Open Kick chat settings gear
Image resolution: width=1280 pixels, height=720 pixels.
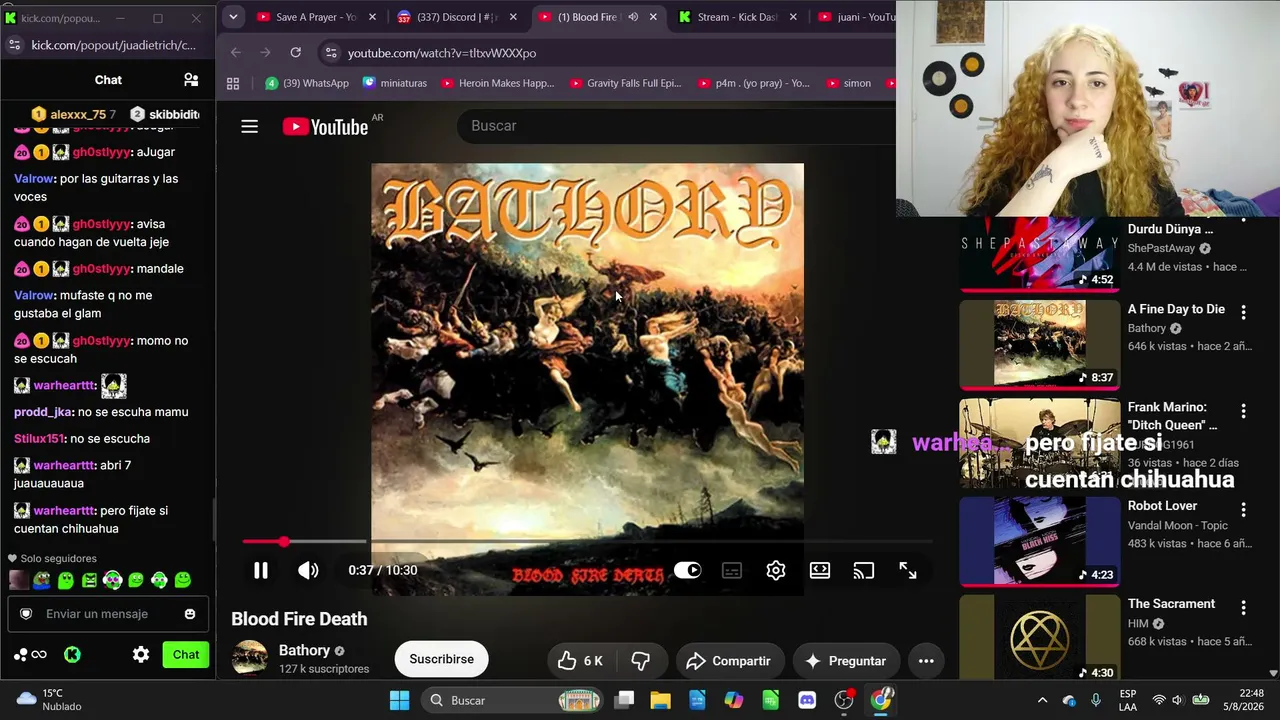pos(141,655)
